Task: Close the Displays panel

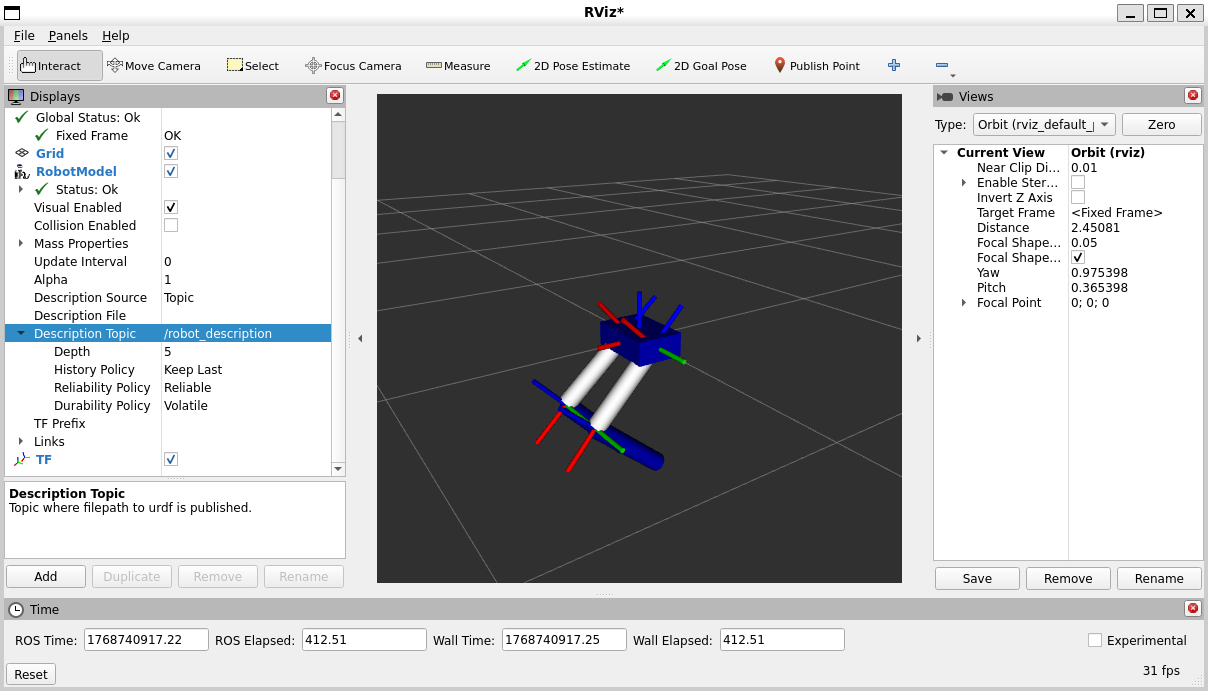Action: [x=335, y=96]
